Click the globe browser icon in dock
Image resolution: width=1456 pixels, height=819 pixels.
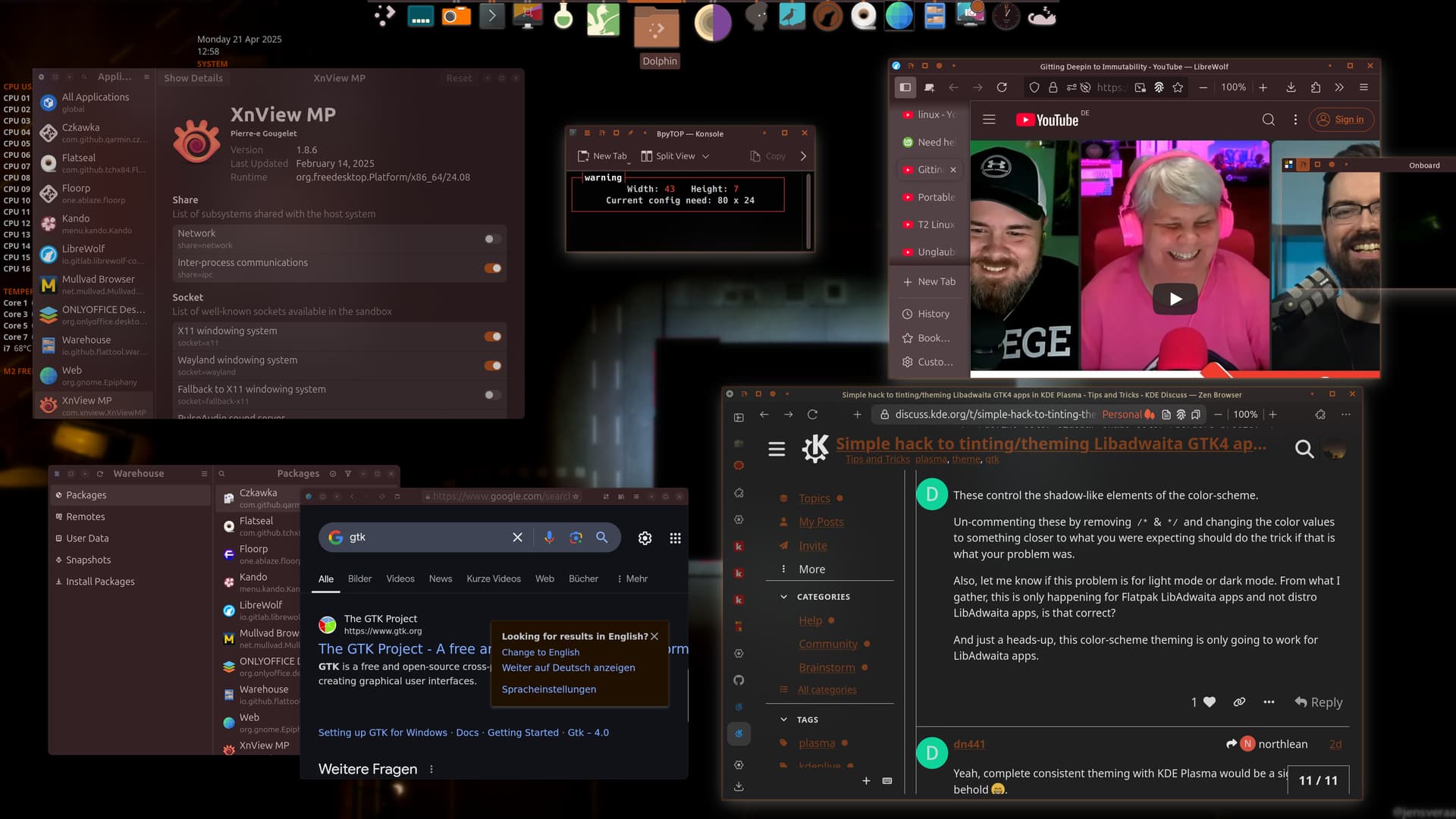click(899, 16)
